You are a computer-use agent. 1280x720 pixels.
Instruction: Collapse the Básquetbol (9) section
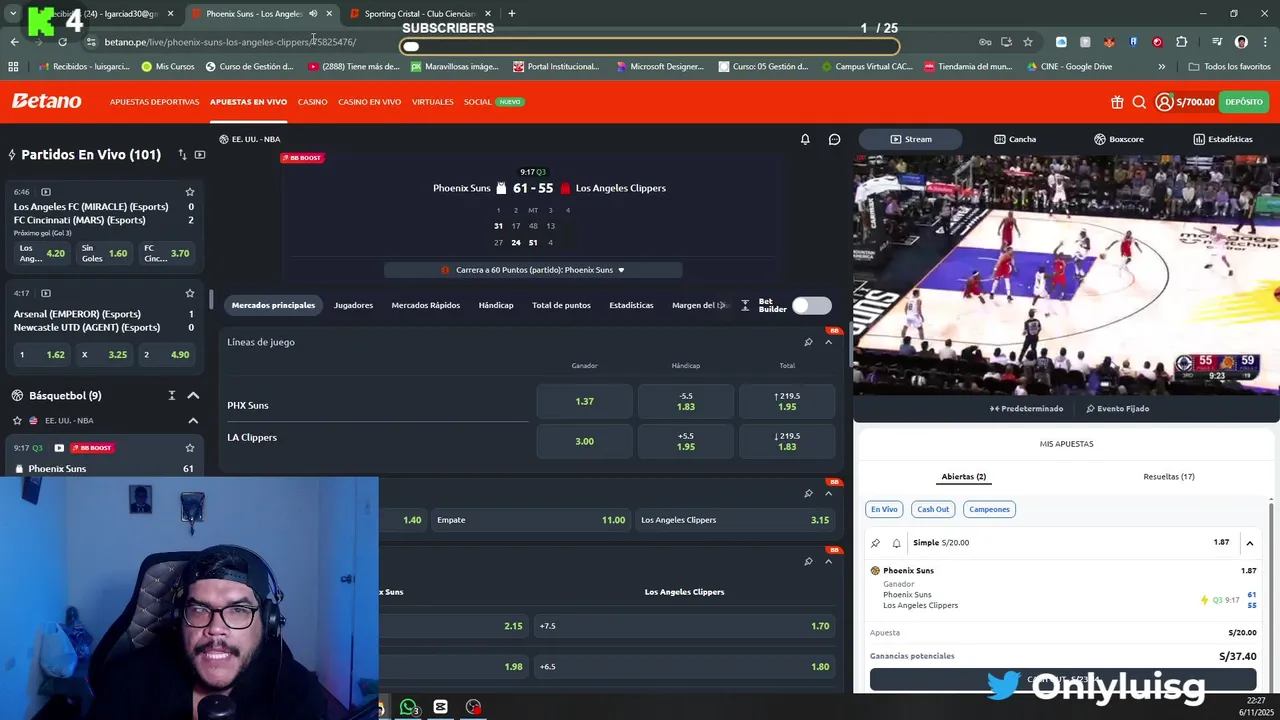point(193,396)
